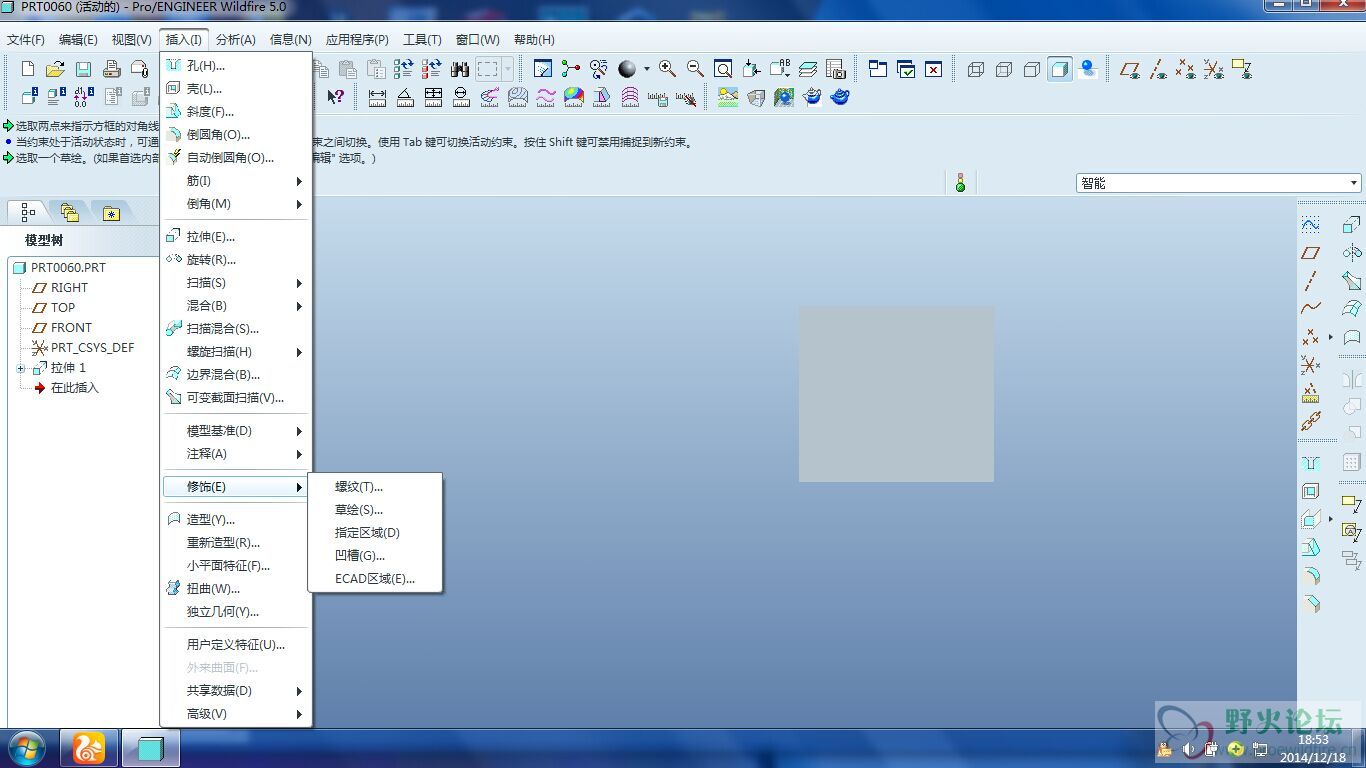
Task: Expand the 筋(I) submenu
Action: point(236,181)
